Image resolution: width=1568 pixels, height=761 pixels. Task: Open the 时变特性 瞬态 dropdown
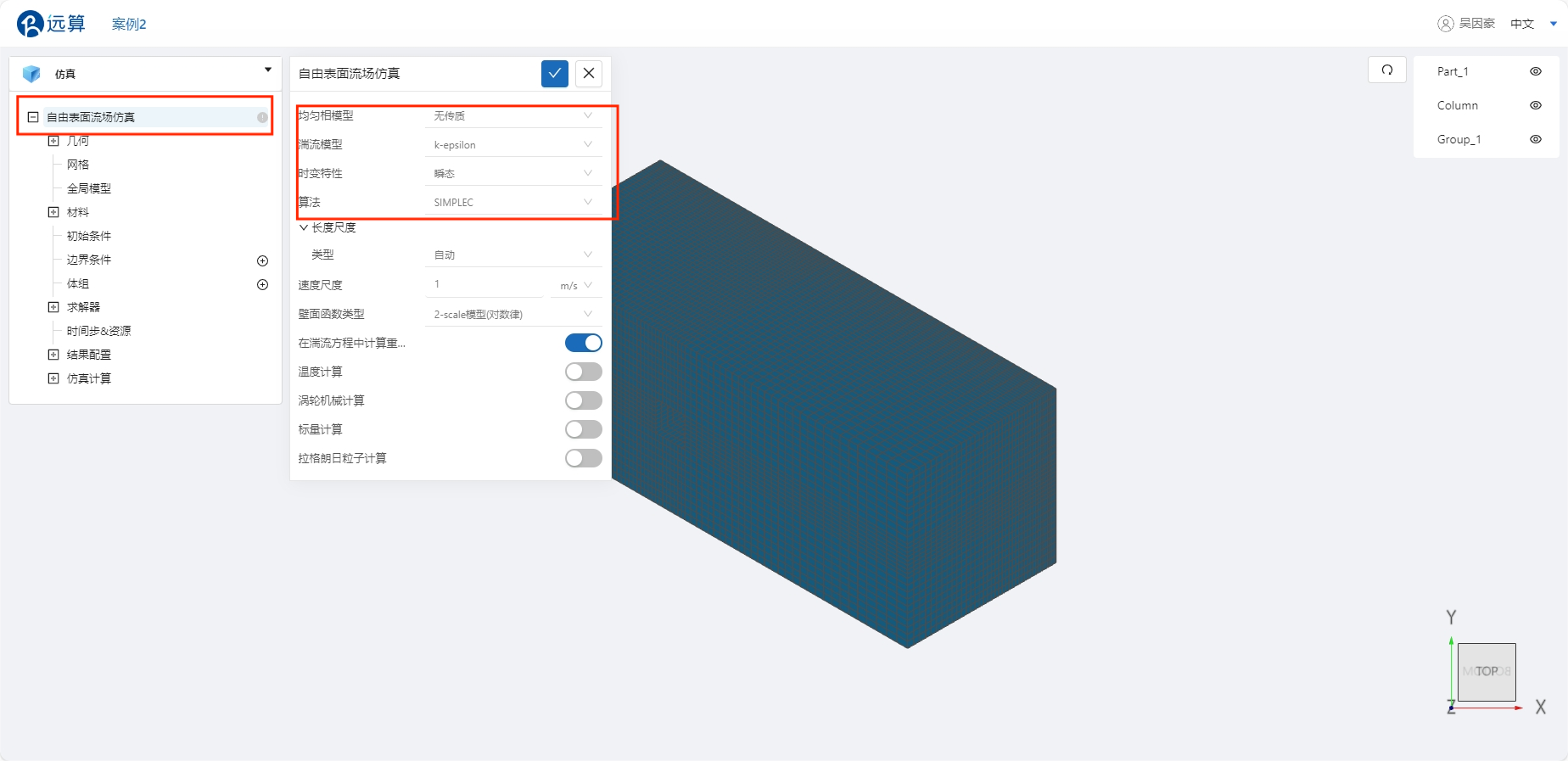(513, 173)
